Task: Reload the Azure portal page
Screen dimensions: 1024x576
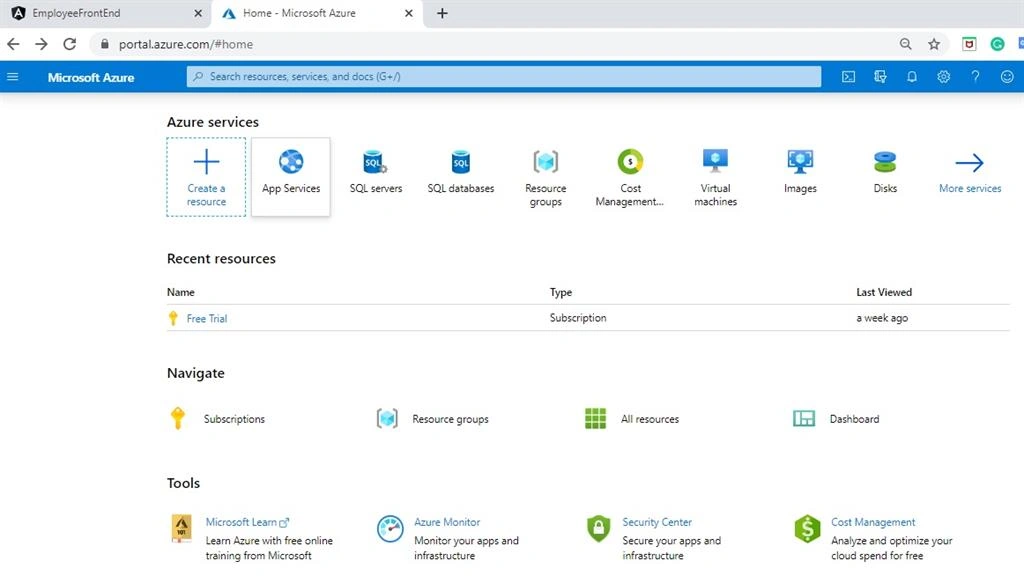Action: 70,44
